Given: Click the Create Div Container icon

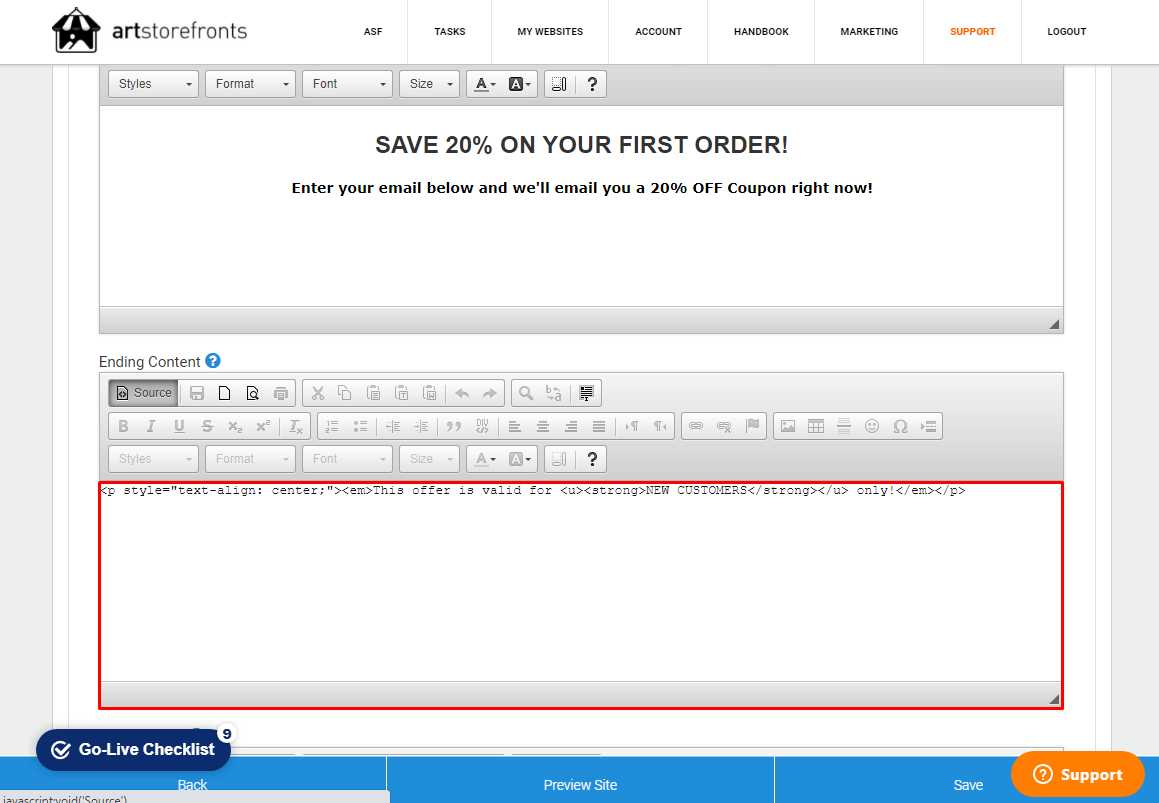Looking at the screenshot, I should tap(482, 426).
